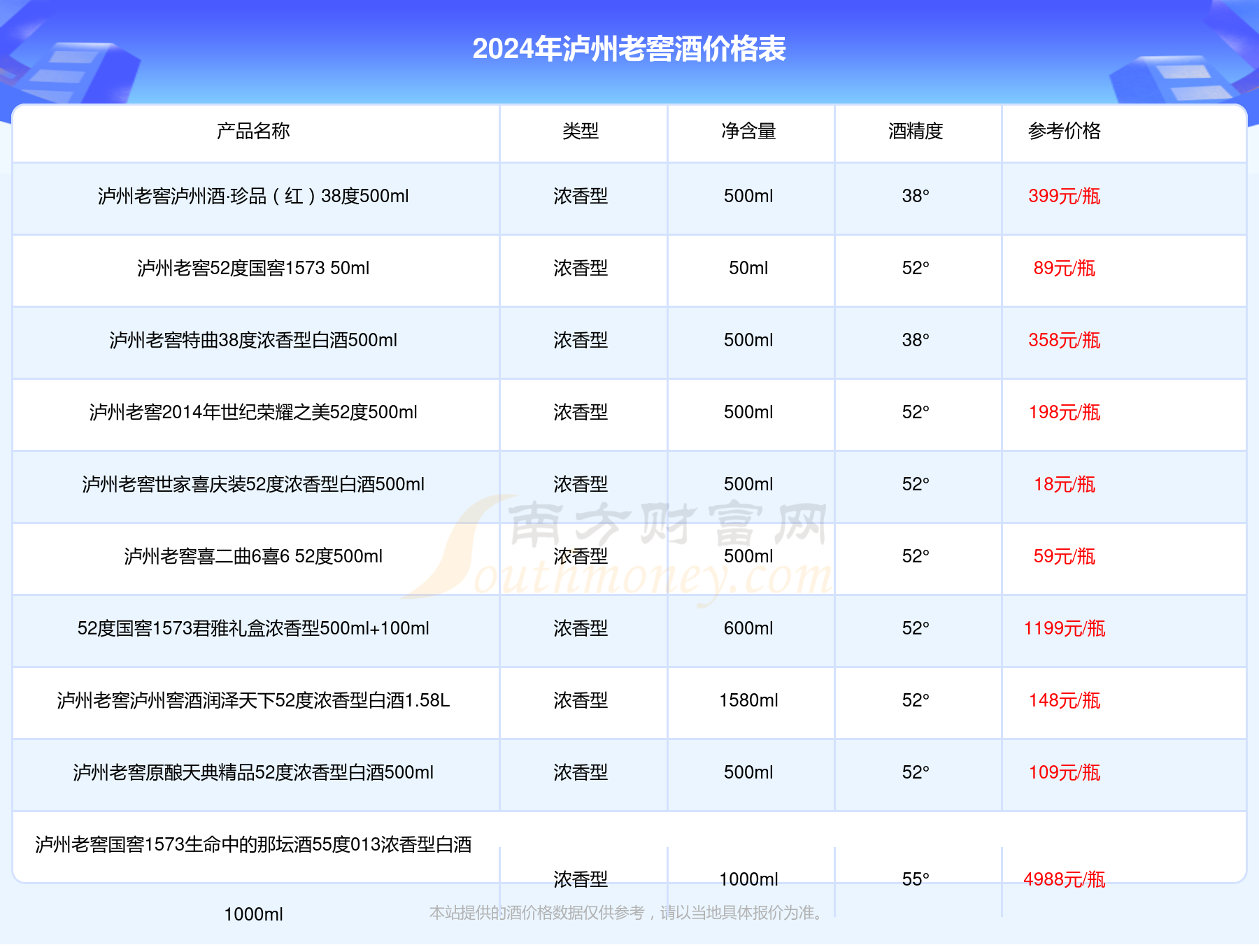Click product 泸州老窖世家喜庆装52度浓香型白酒500ml

click(253, 484)
